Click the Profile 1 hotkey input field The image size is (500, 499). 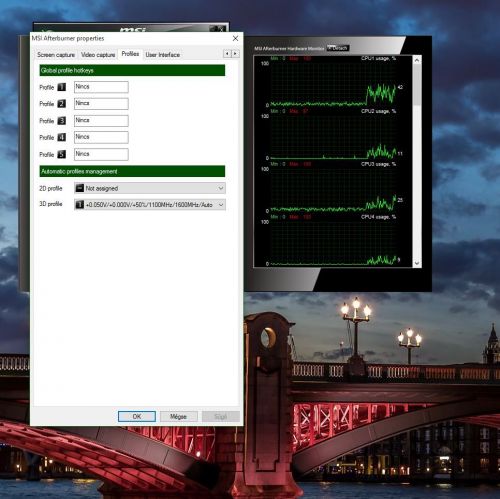pyautogui.click(x=101, y=87)
